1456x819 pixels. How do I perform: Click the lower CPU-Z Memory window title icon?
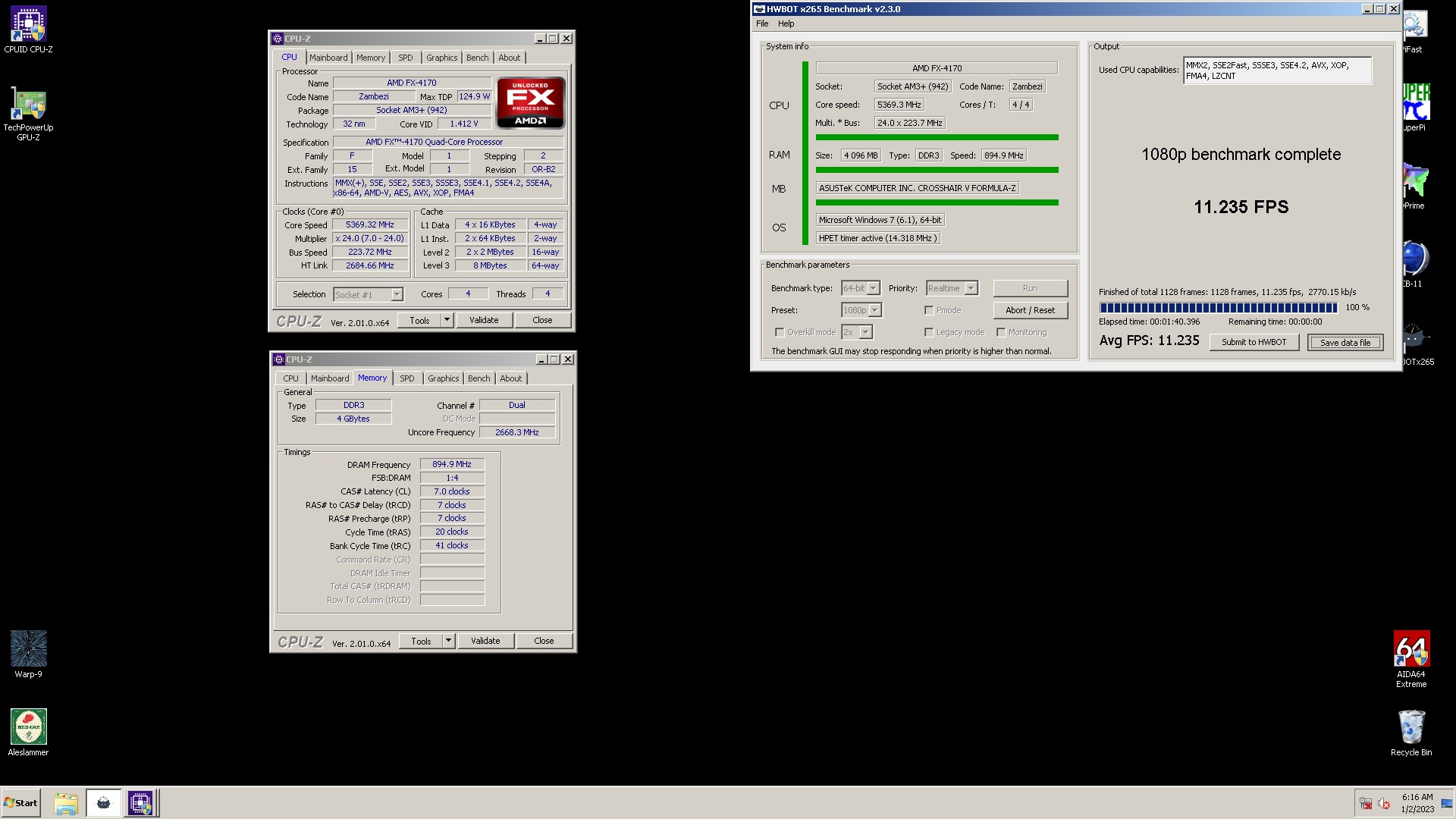[x=278, y=359]
